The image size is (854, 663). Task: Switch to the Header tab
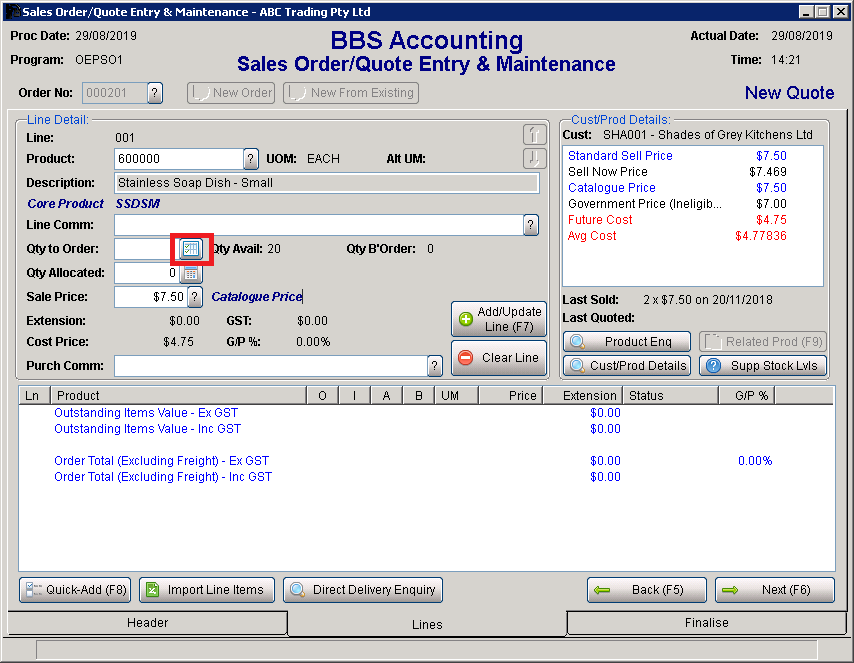(147, 623)
